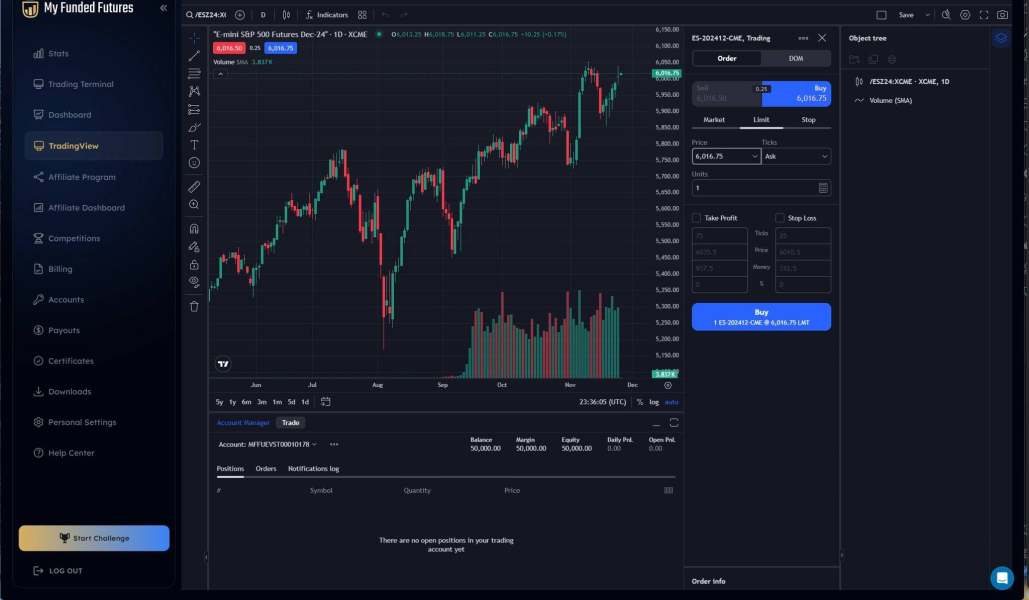
Task: Save the chart layout
Action: pos(906,14)
